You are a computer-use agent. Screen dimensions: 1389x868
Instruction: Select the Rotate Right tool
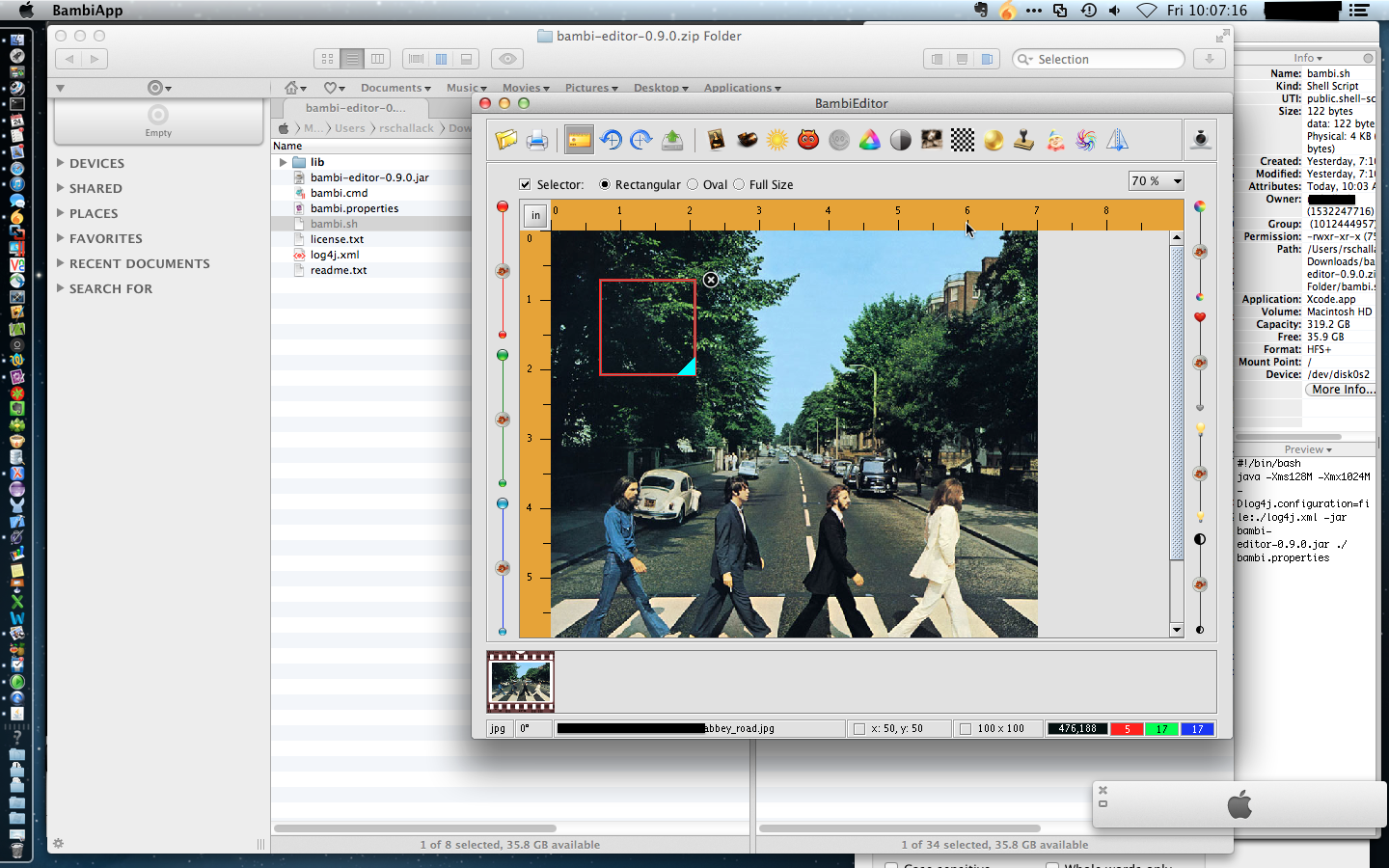640,140
